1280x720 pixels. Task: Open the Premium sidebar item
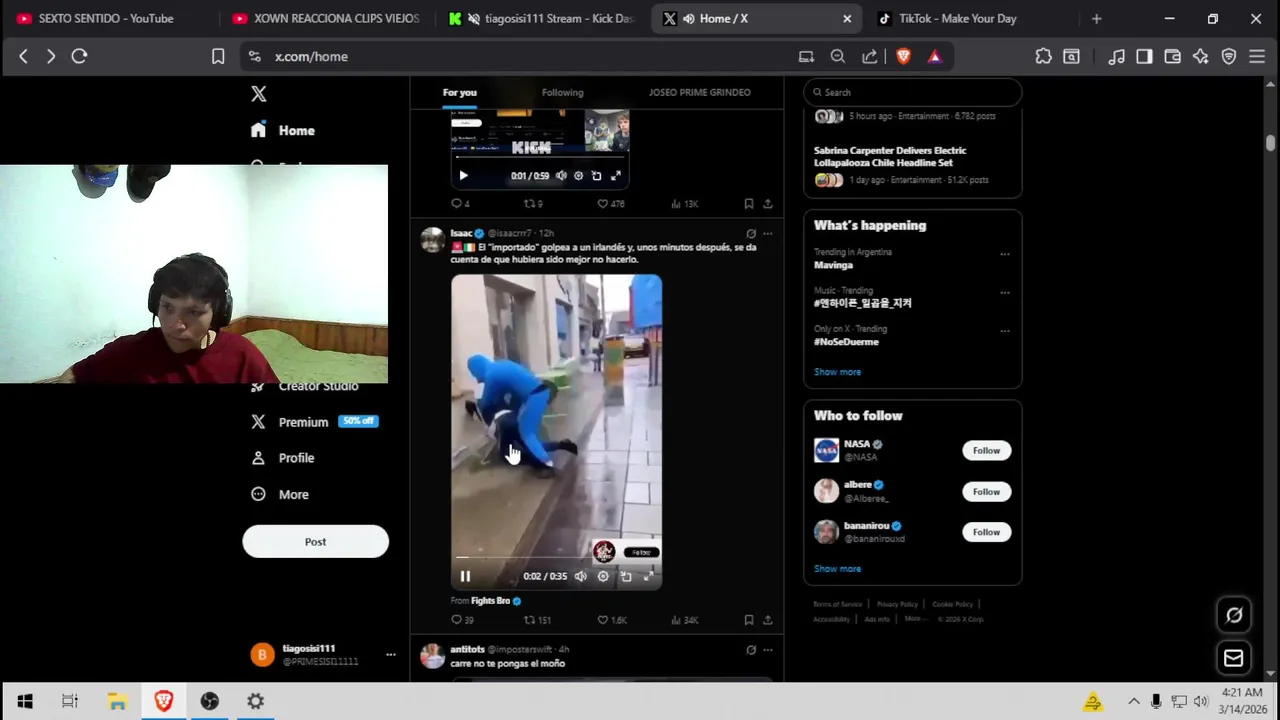[314, 422]
